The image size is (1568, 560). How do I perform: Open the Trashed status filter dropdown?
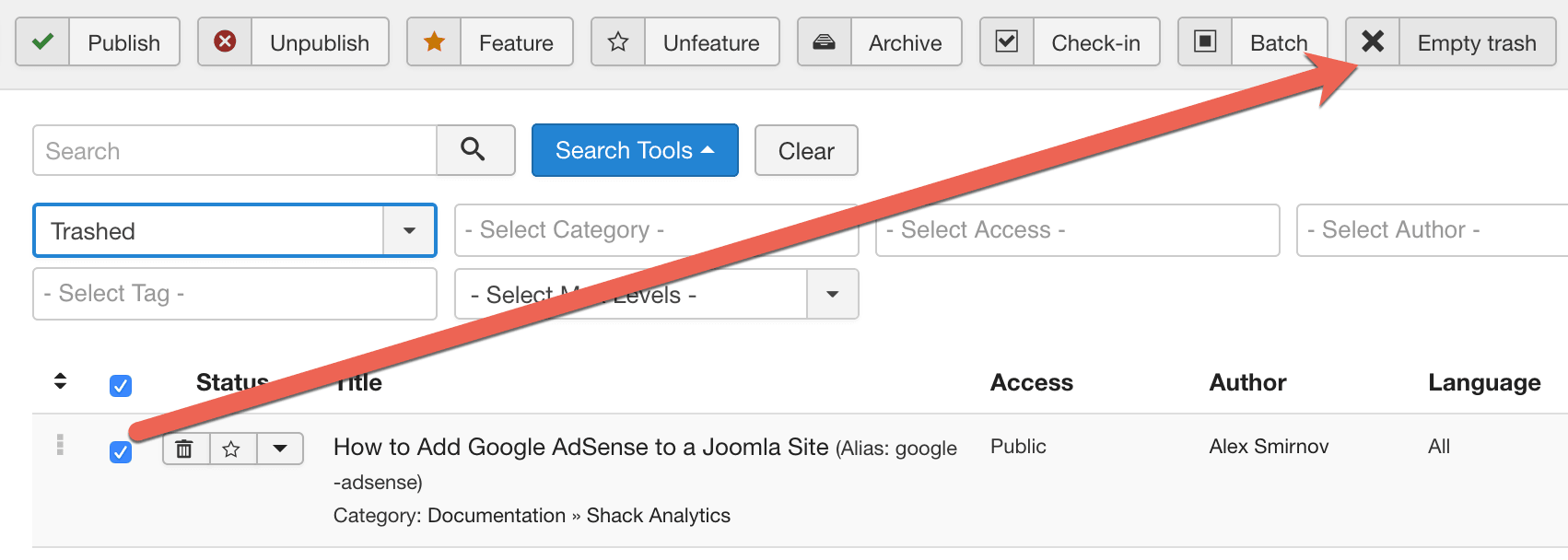[x=409, y=230]
